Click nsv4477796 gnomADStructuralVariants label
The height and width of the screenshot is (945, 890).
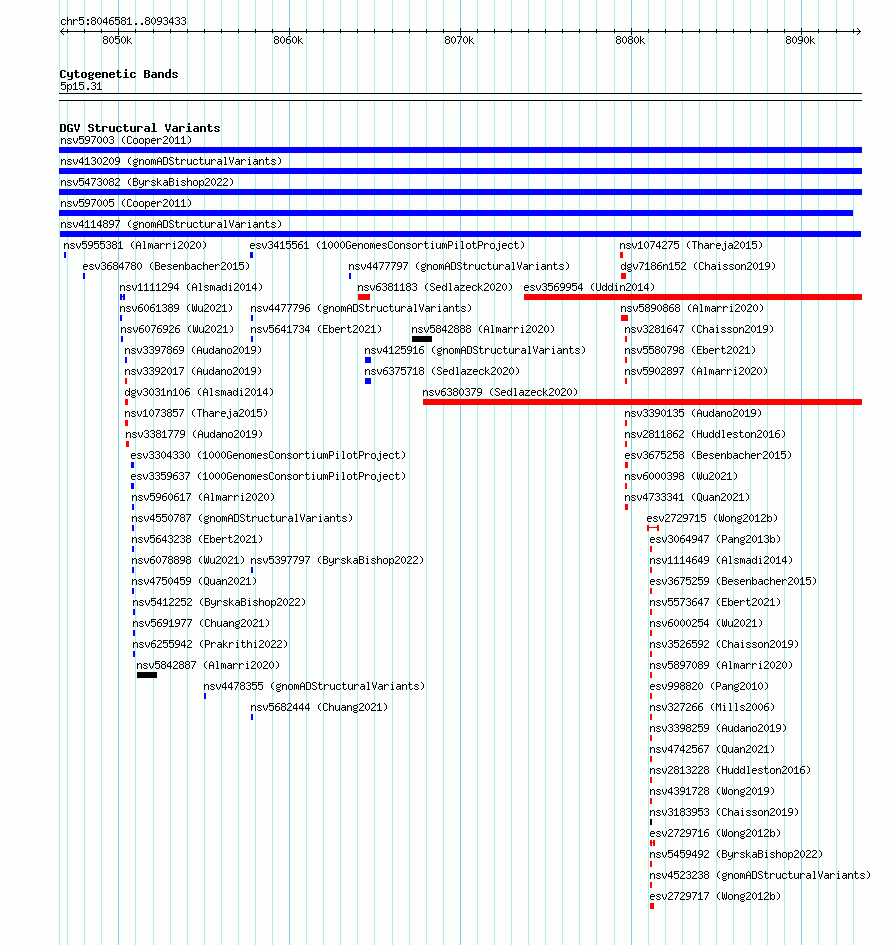[x=362, y=309]
